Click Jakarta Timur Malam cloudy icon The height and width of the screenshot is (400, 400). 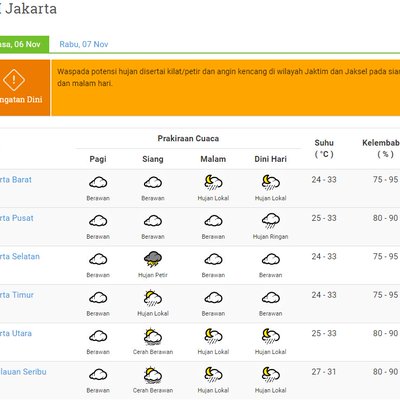[213, 298]
